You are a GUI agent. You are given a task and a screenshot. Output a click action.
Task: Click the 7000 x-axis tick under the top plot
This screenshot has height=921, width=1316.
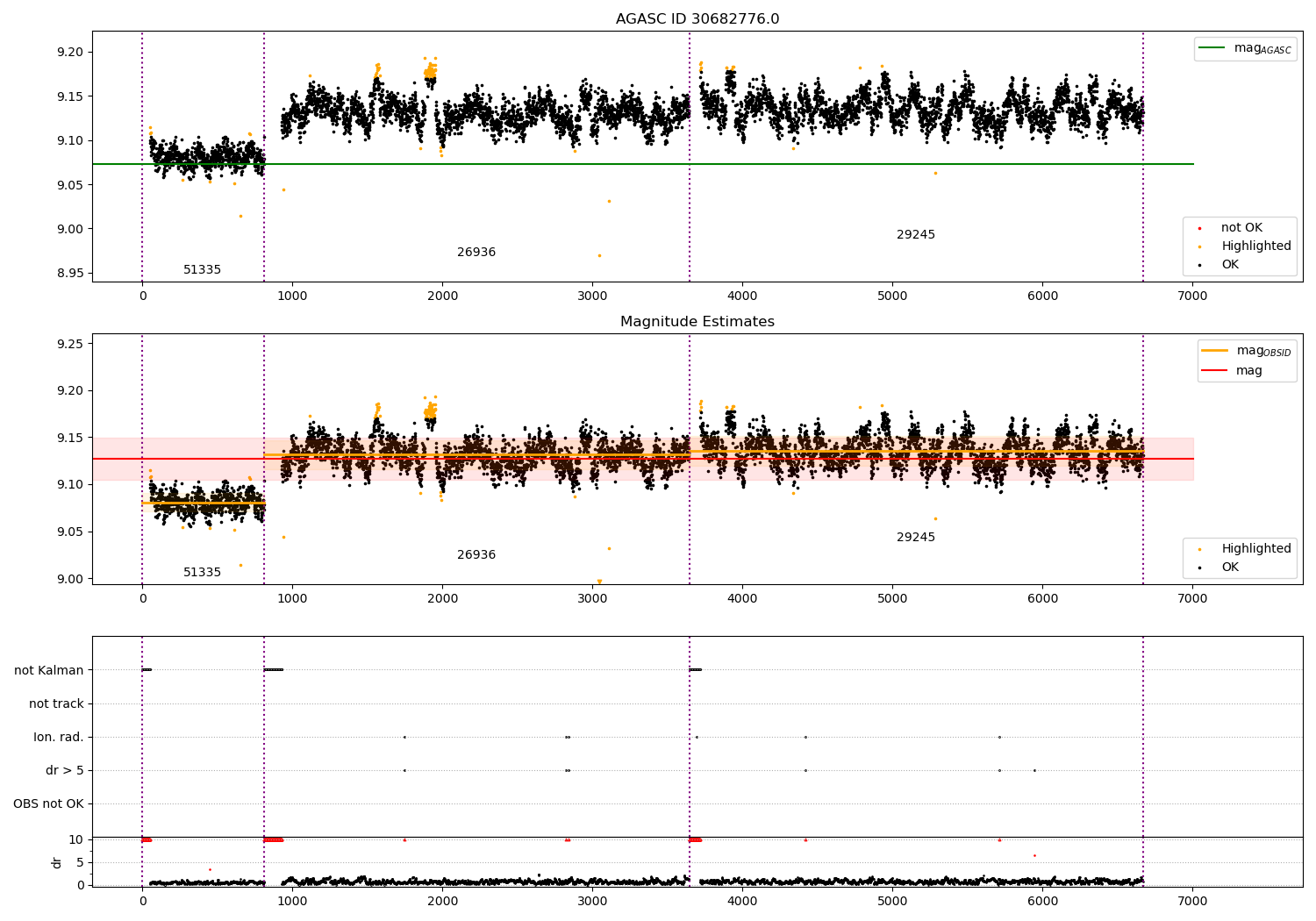pos(1192,296)
